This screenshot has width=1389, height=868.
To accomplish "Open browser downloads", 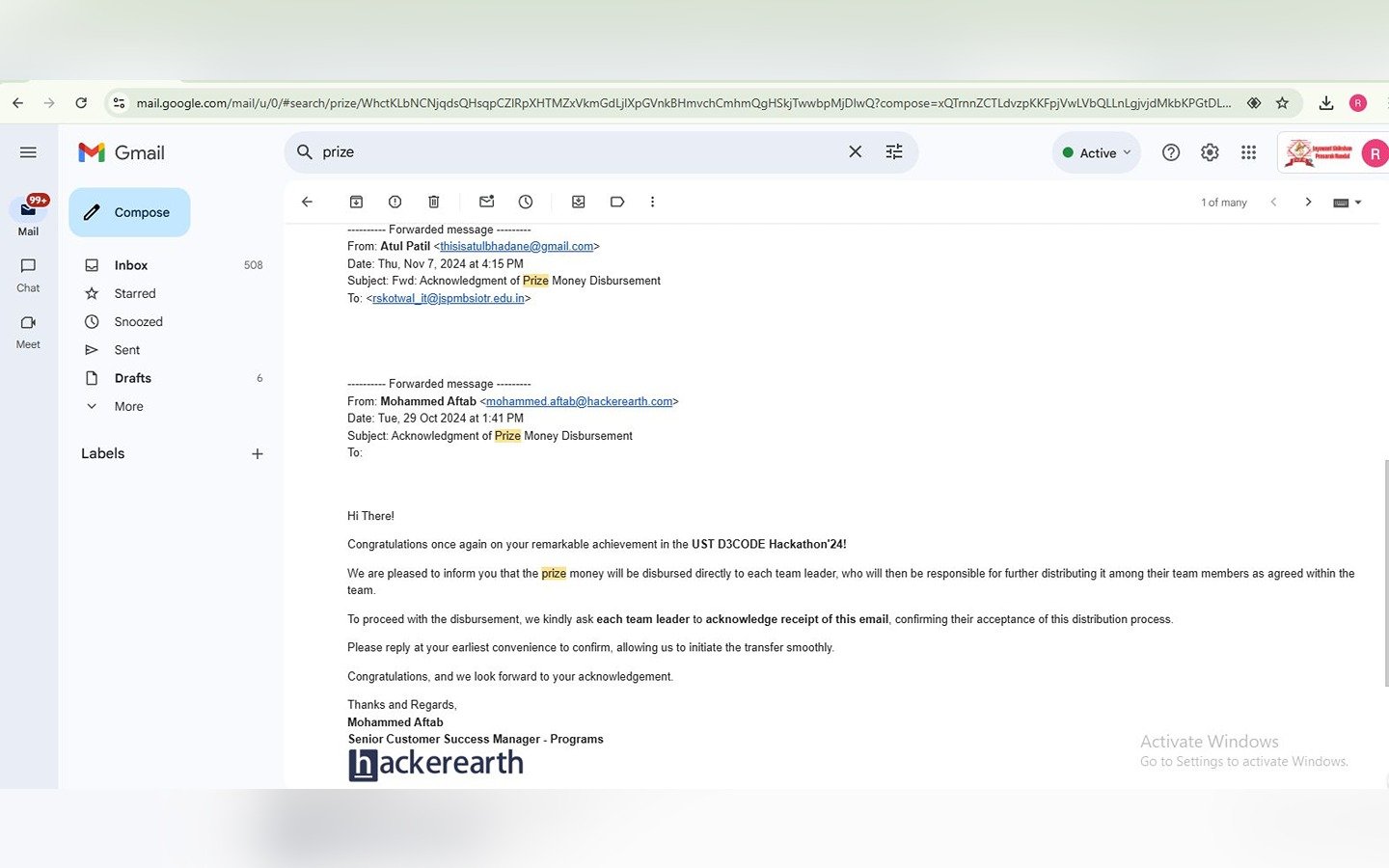I will pyautogui.click(x=1326, y=103).
